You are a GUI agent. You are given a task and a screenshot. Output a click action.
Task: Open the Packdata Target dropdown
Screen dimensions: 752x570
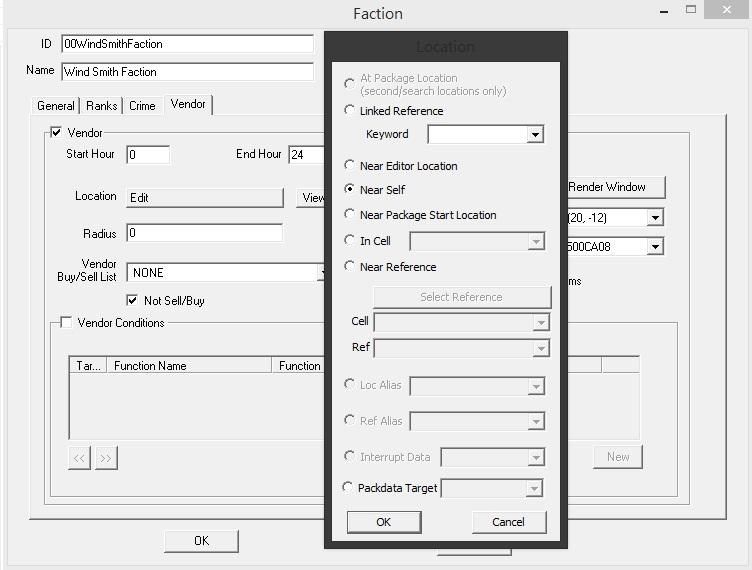point(534,489)
